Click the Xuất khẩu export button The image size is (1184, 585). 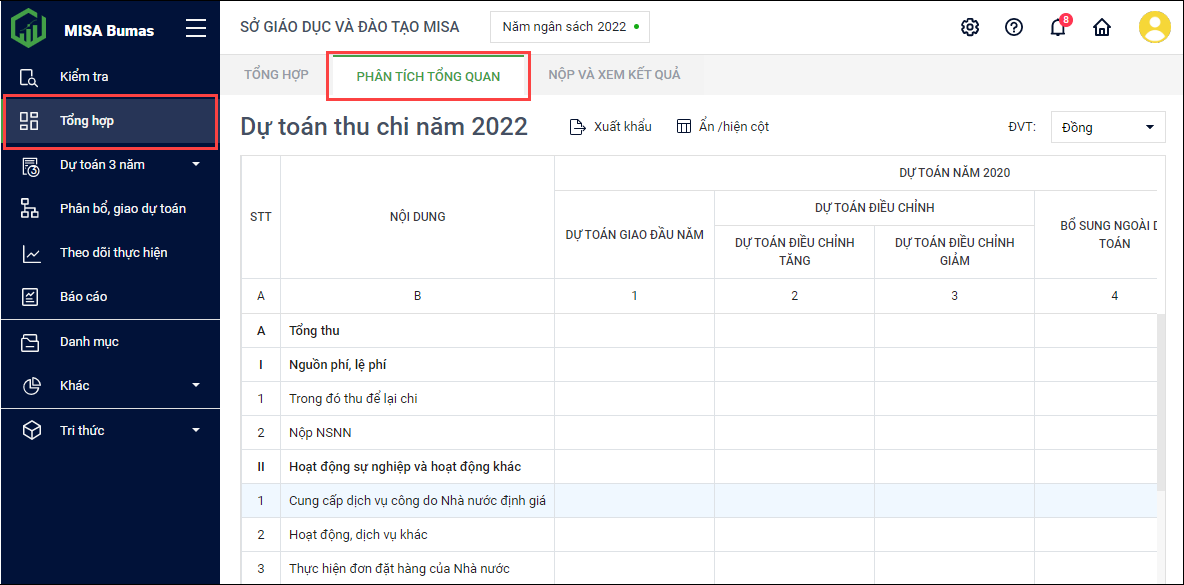(x=610, y=127)
